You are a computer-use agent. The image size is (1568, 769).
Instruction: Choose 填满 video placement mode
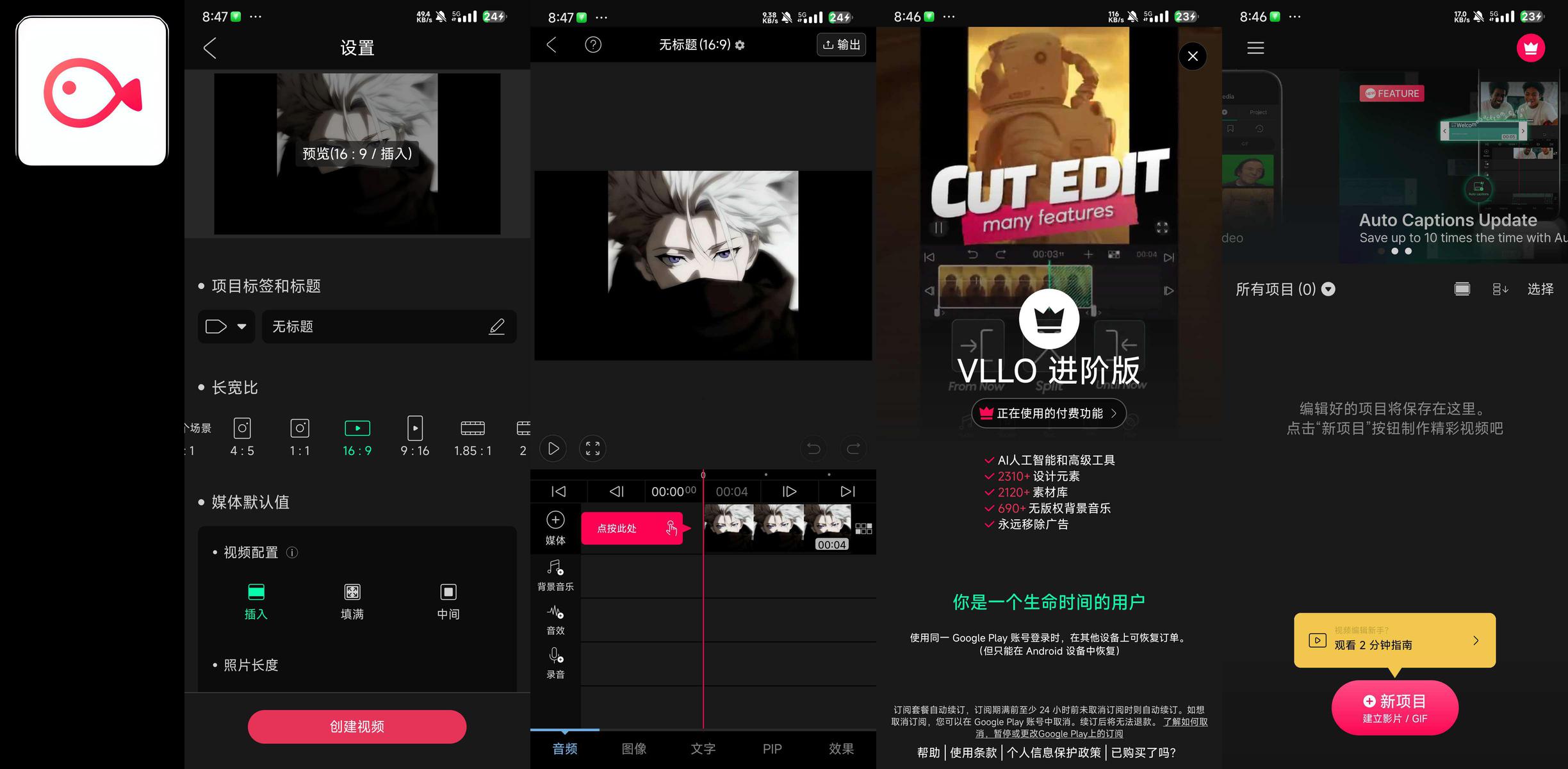352,601
